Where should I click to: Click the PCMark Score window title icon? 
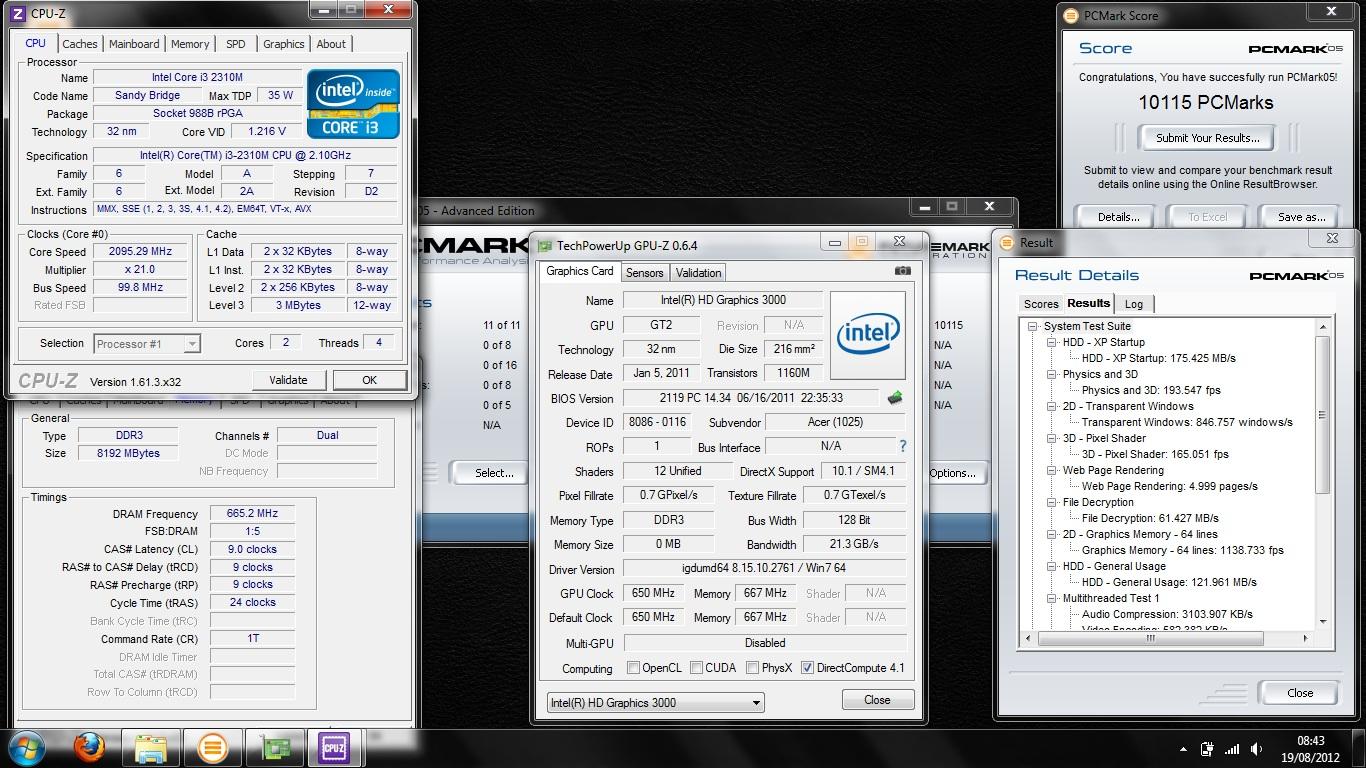click(x=1070, y=16)
